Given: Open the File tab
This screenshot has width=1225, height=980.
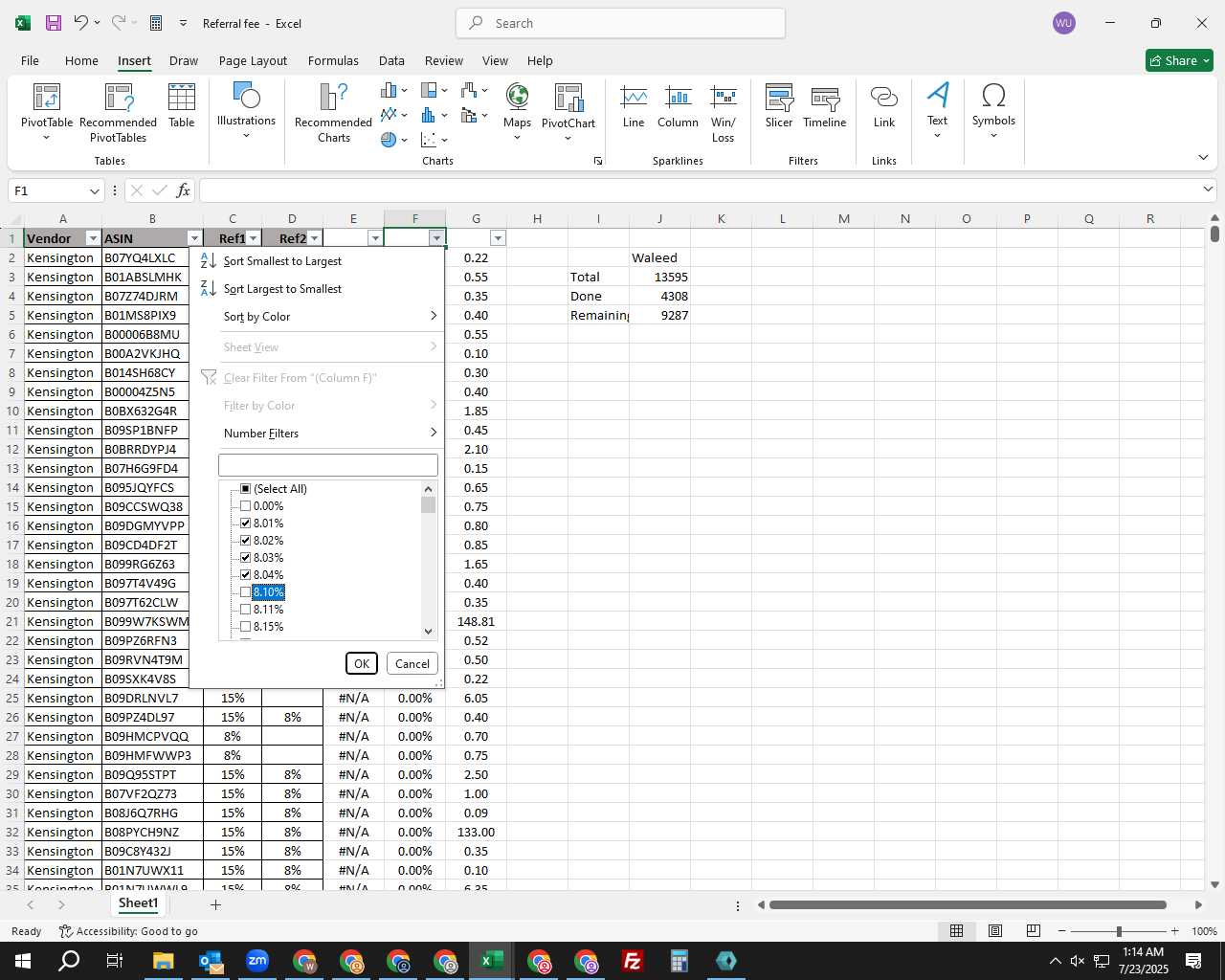Looking at the screenshot, I should pyautogui.click(x=30, y=60).
